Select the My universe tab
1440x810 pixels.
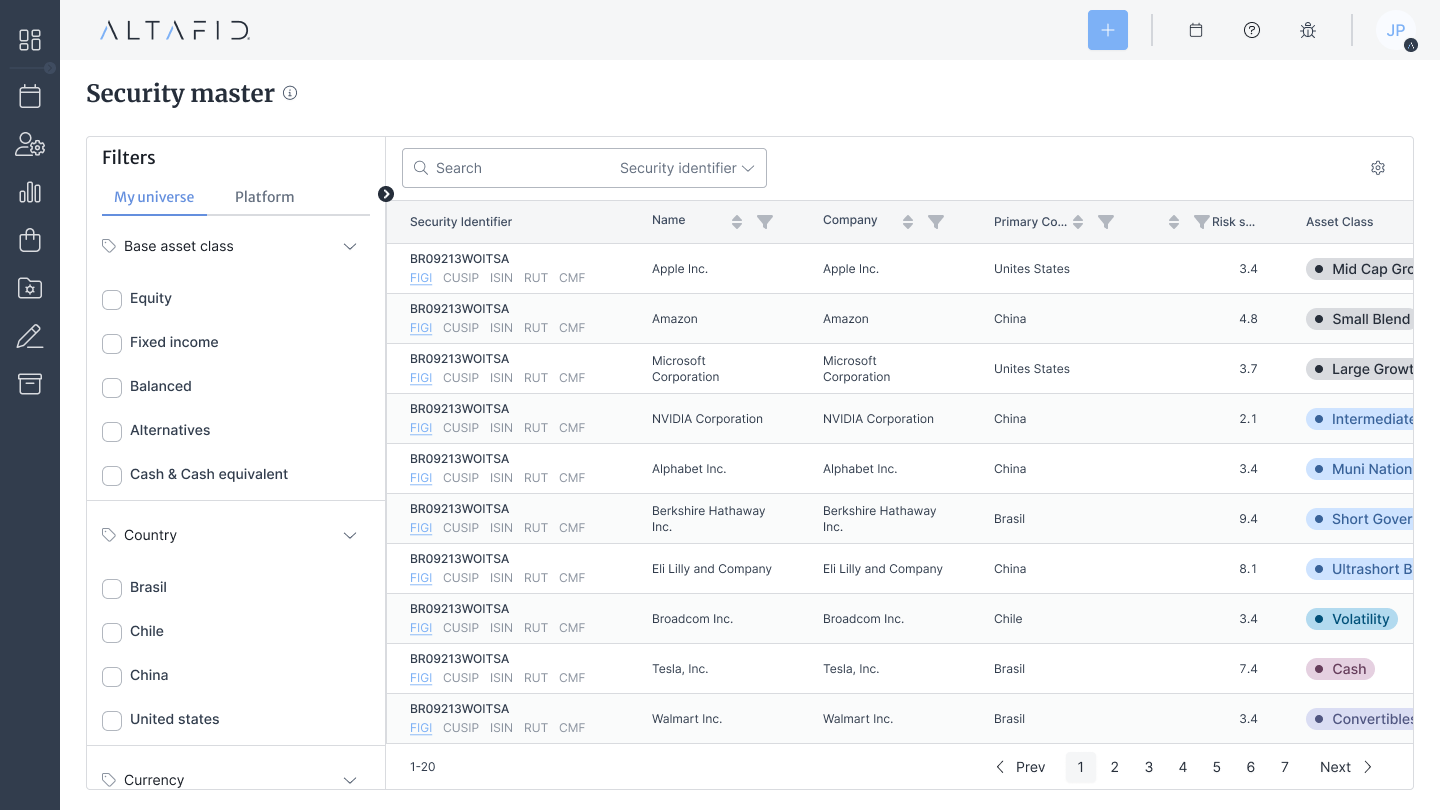[x=154, y=197]
